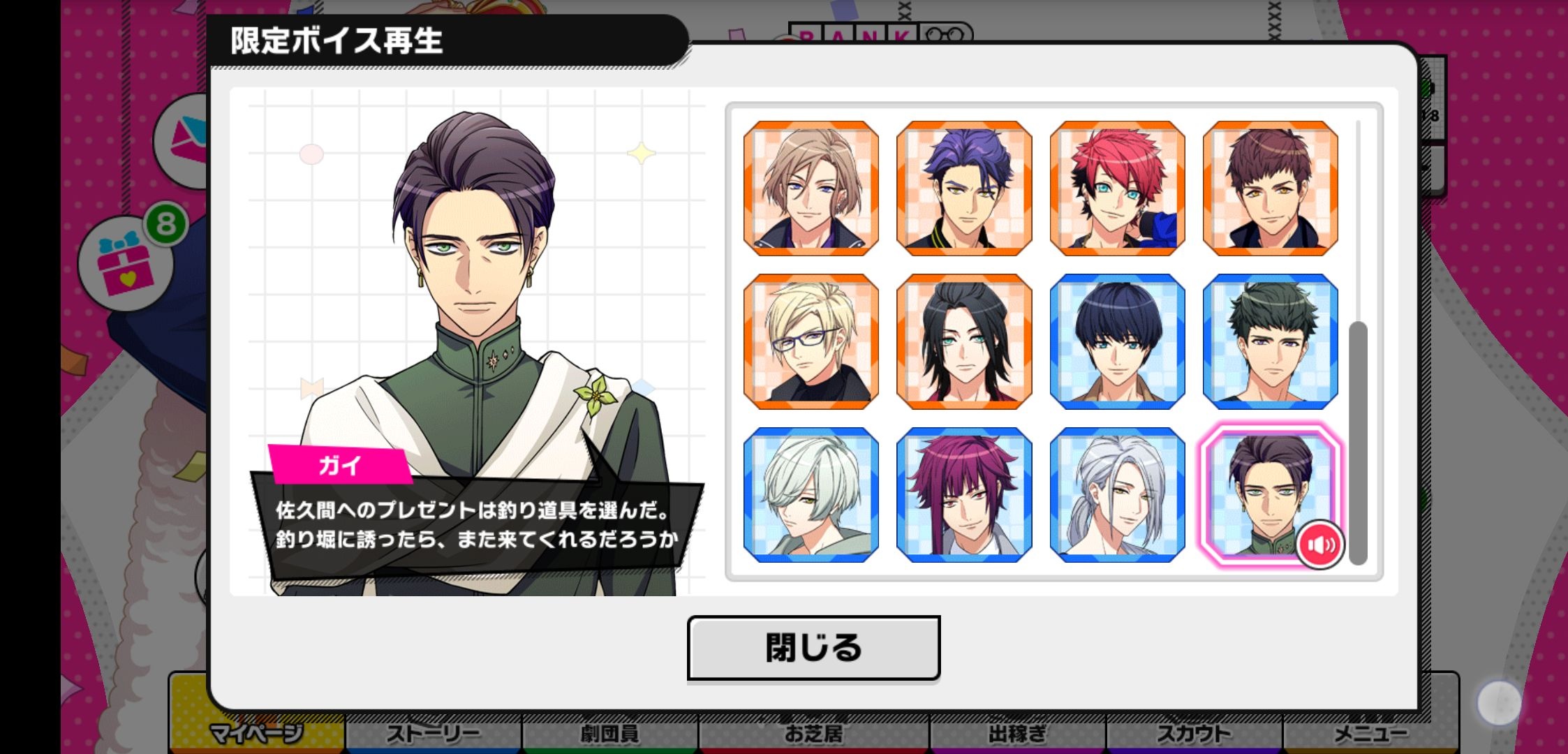Select the light brown haired character portrait
The width and height of the screenshot is (1568, 754).
pos(811,188)
